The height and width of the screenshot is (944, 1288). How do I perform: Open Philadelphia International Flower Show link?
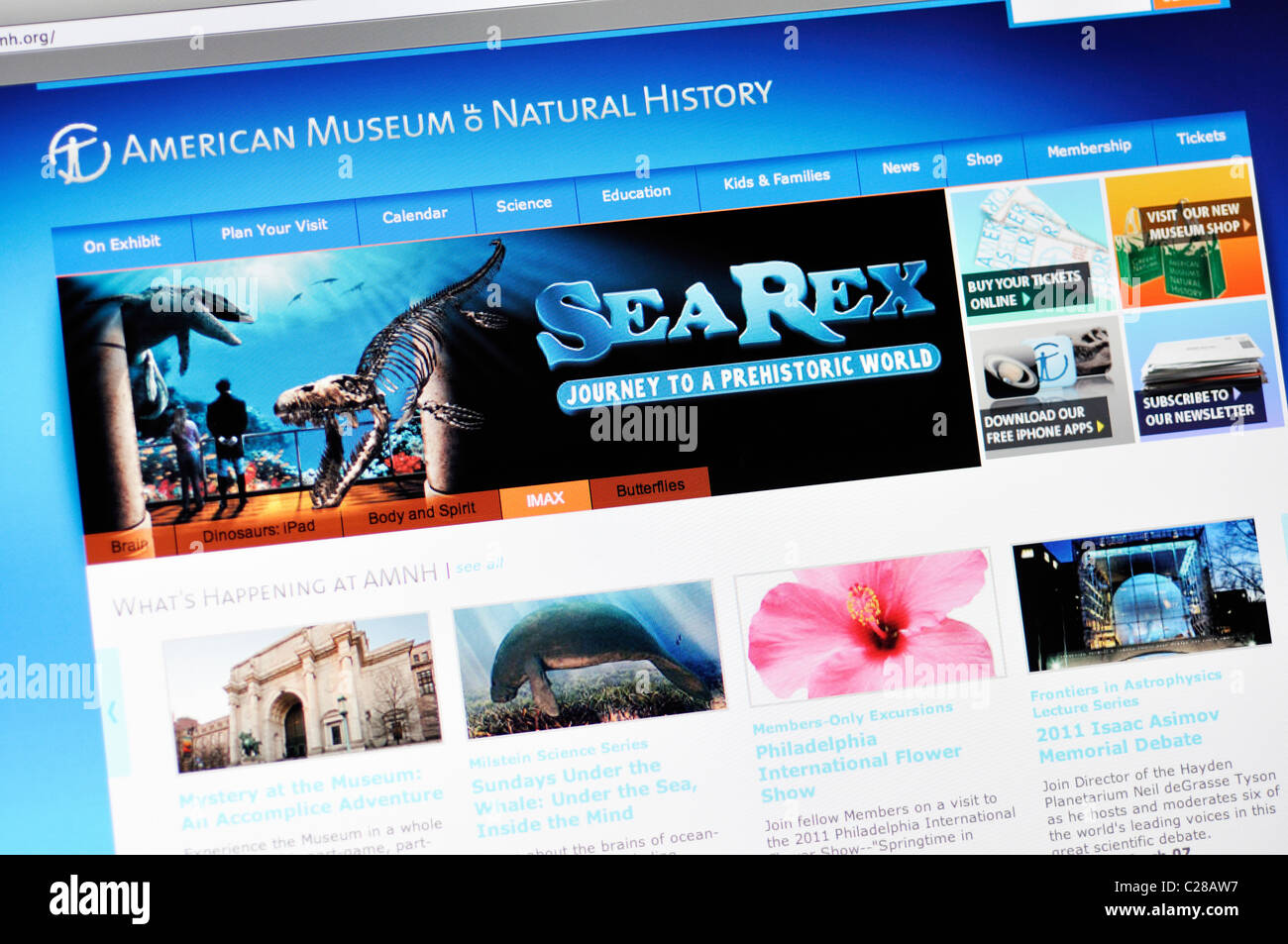tap(858, 768)
